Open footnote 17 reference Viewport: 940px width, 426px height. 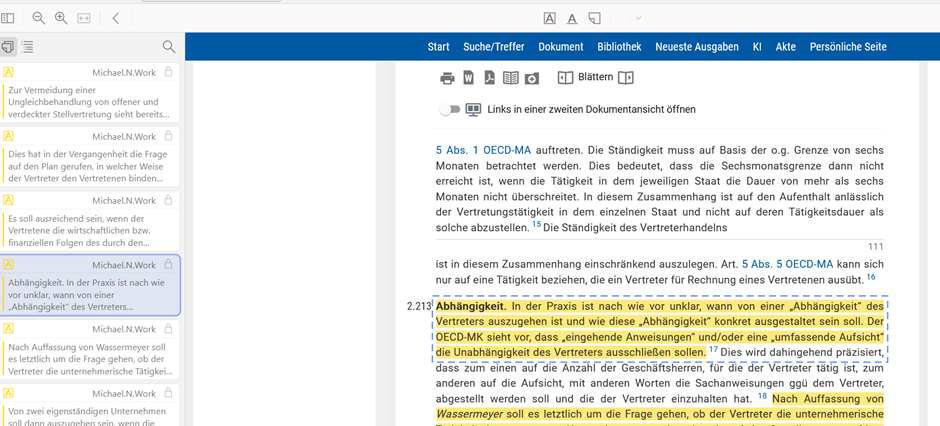coord(713,349)
